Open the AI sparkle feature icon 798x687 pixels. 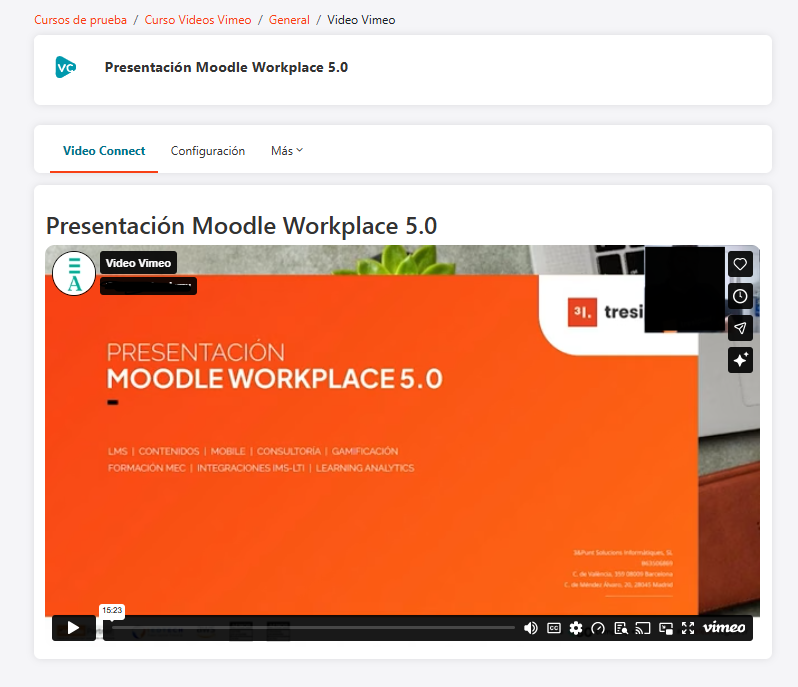tap(740, 360)
